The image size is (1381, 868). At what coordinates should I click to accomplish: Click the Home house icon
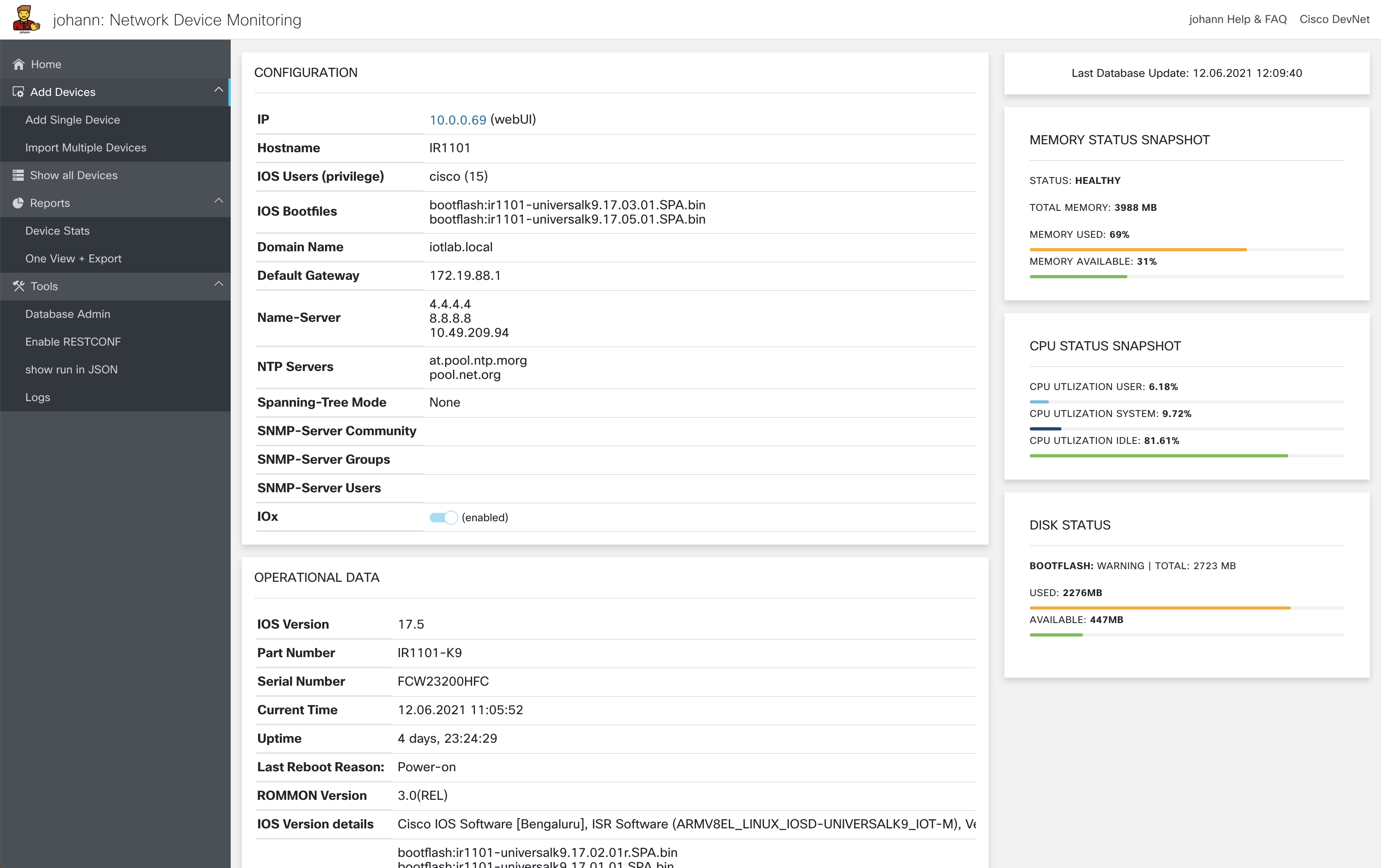pos(18,64)
